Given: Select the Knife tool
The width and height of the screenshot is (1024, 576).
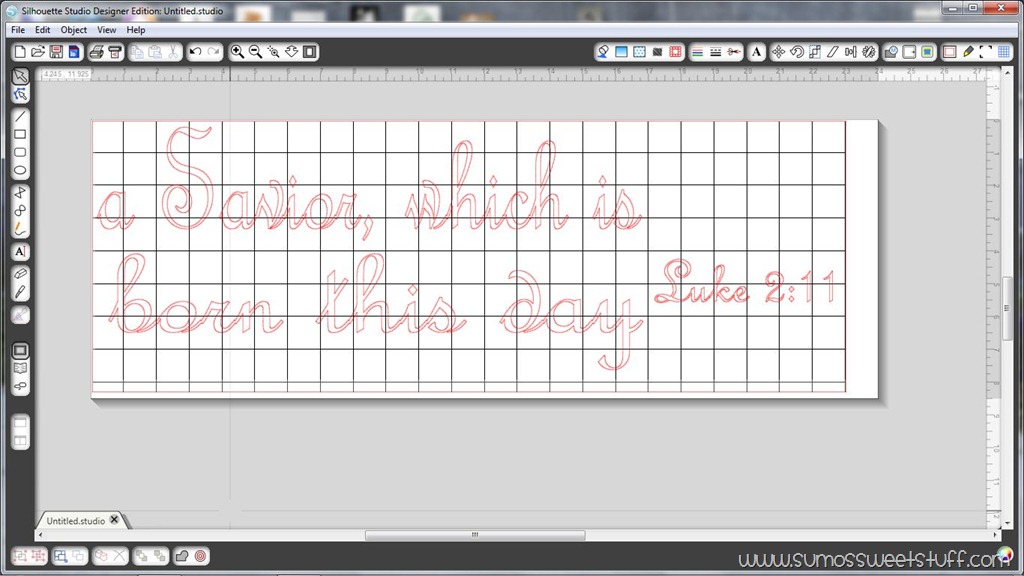Looking at the screenshot, I should tap(20, 292).
